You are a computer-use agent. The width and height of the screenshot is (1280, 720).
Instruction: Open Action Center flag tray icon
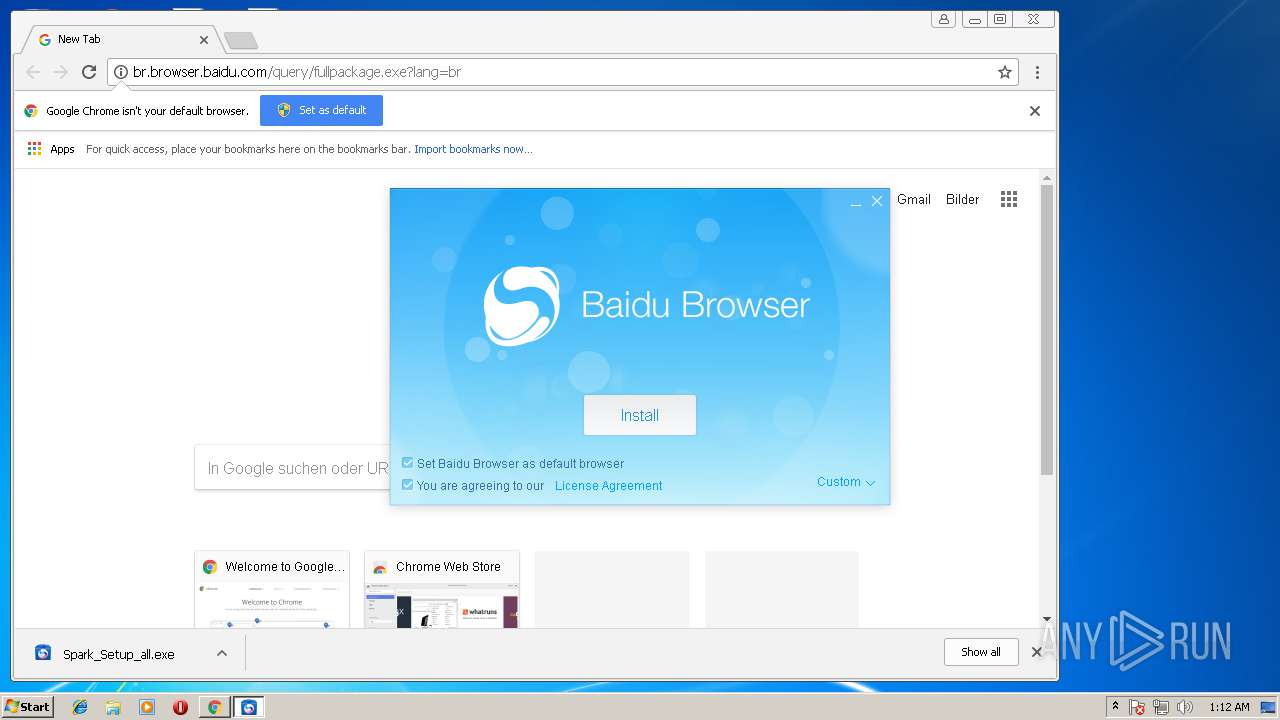click(x=1137, y=707)
